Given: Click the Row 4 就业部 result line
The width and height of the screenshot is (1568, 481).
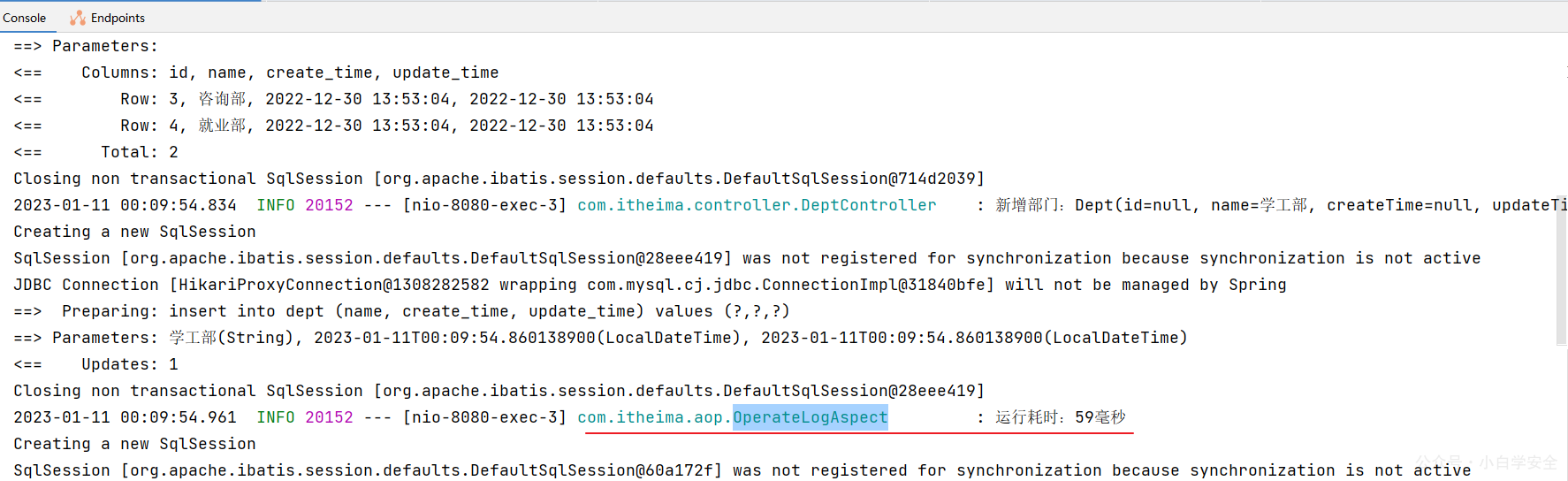Looking at the screenshot, I should tap(333, 126).
